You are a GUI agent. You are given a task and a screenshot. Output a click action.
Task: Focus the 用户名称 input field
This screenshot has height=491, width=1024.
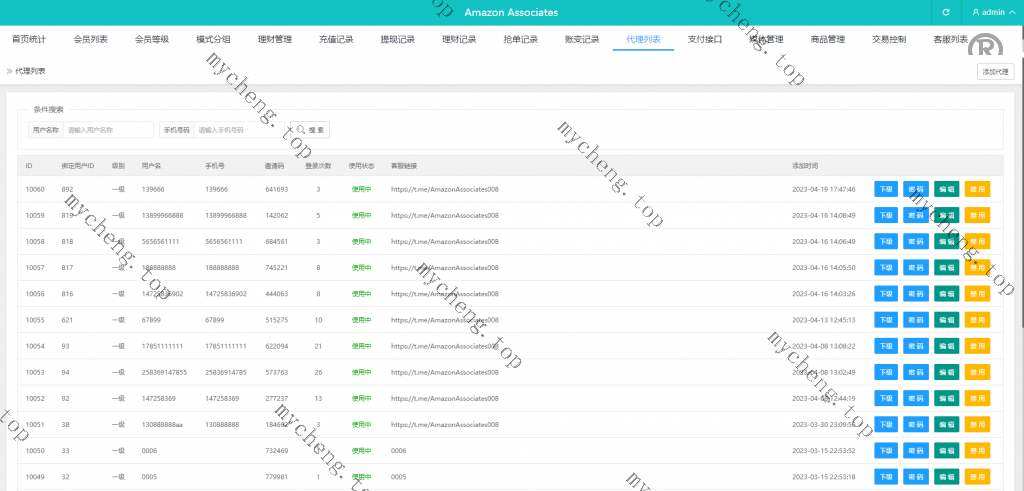pos(109,130)
